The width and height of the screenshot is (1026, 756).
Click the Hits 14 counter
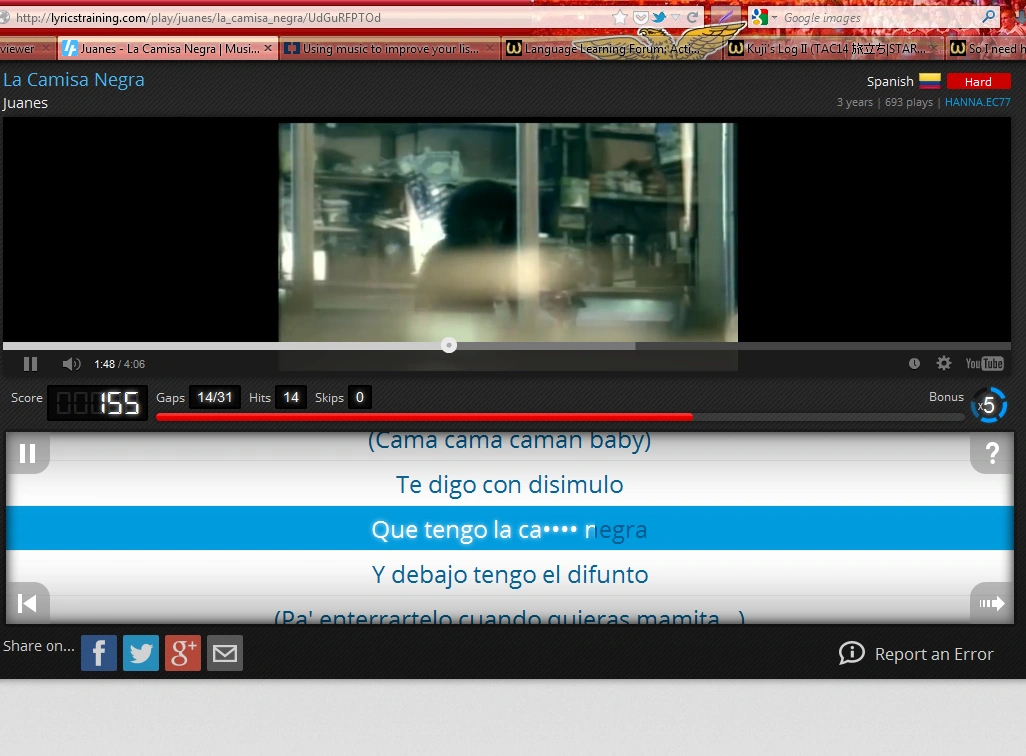(291, 397)
